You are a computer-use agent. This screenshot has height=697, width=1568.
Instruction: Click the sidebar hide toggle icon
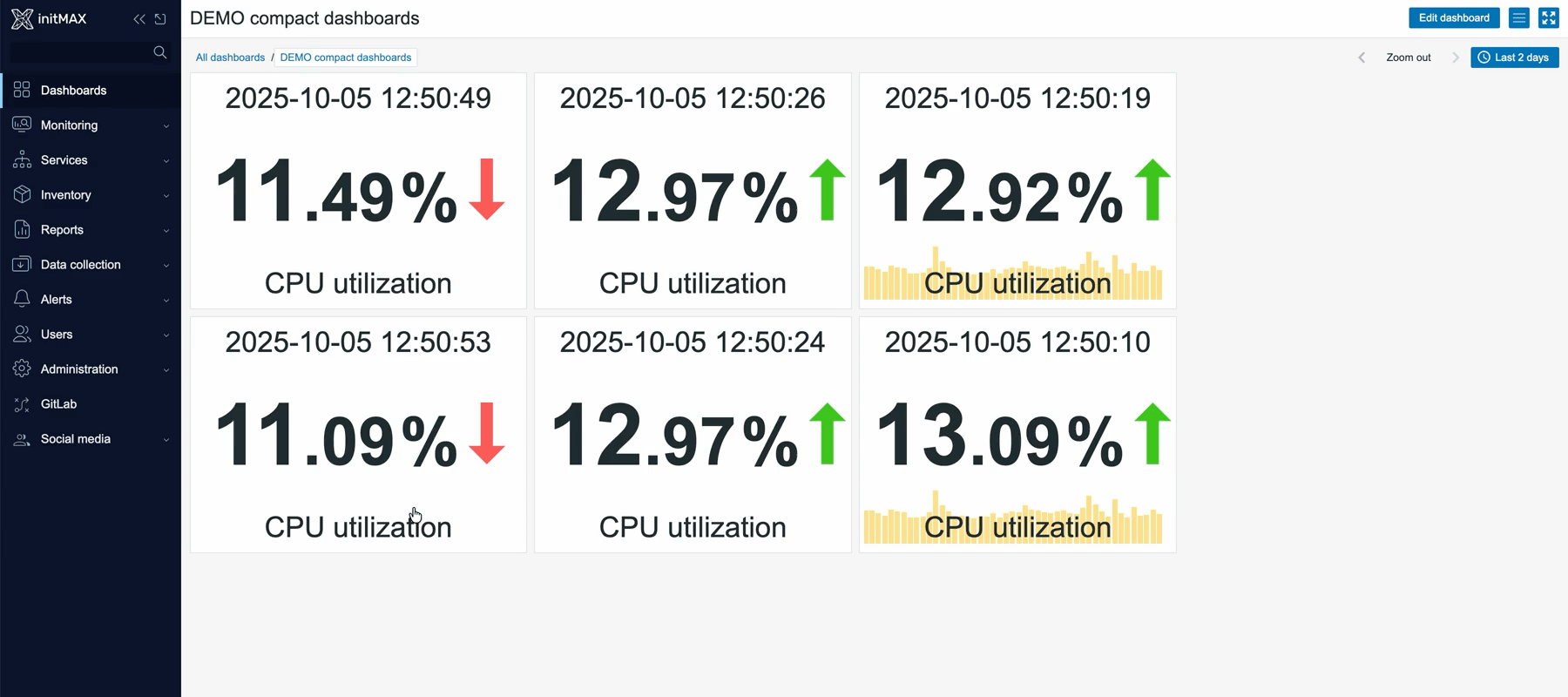point(160,18)
